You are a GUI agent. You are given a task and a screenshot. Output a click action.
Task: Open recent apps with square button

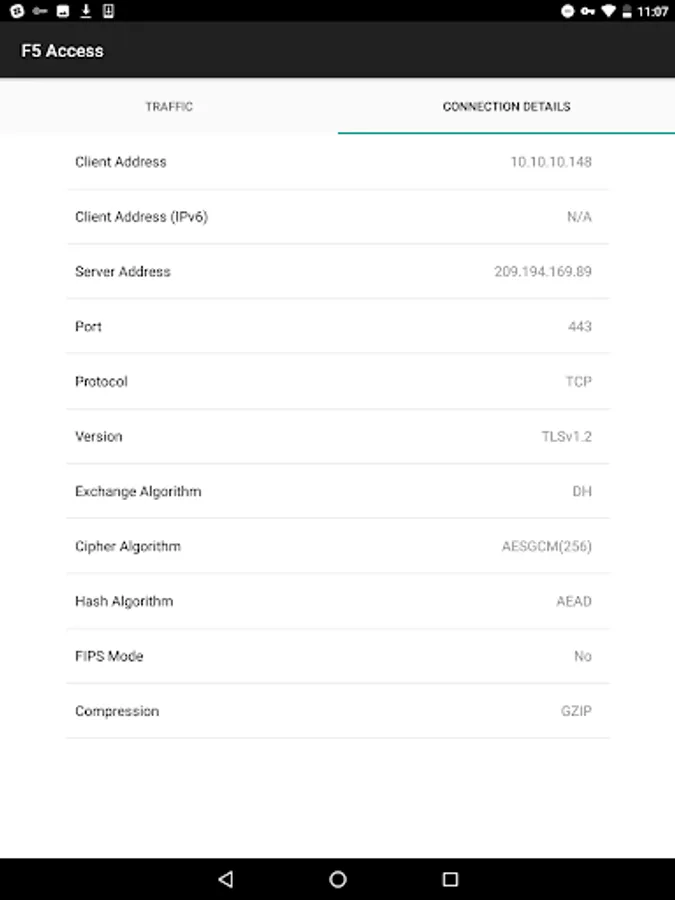450,879
